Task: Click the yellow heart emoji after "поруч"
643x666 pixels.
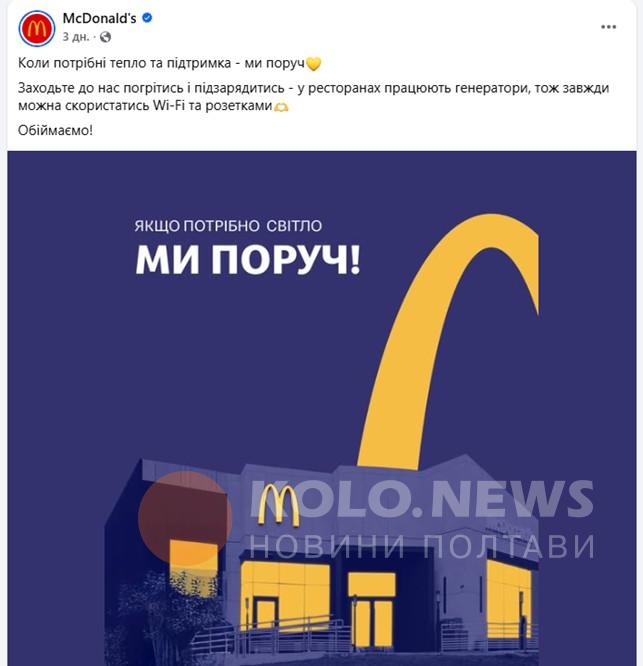Action: tap(313, 64)
